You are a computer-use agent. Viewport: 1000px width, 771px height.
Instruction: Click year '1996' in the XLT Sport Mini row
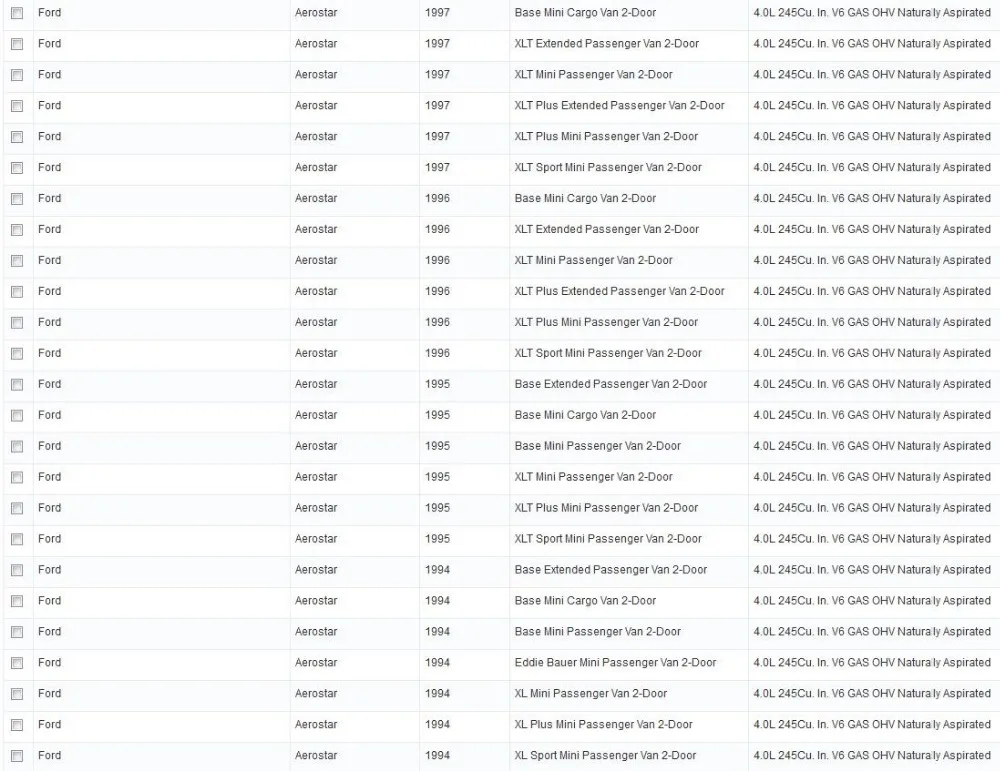click(437, 353)
